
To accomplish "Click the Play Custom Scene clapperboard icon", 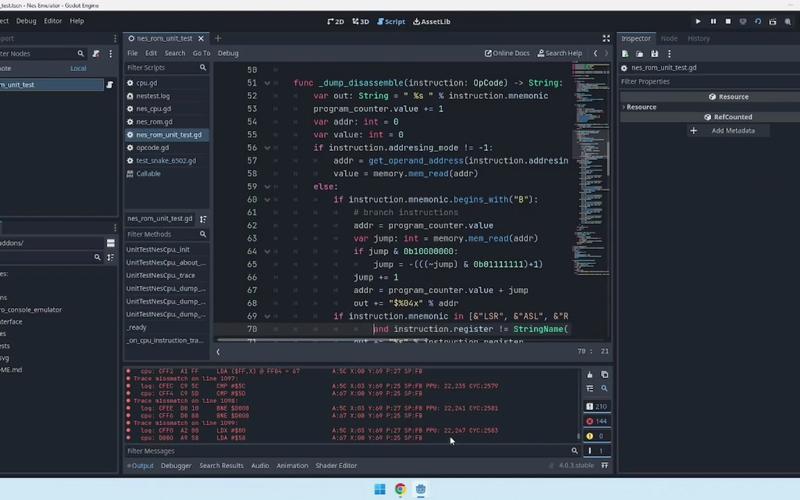I will [x=773, y=21].
